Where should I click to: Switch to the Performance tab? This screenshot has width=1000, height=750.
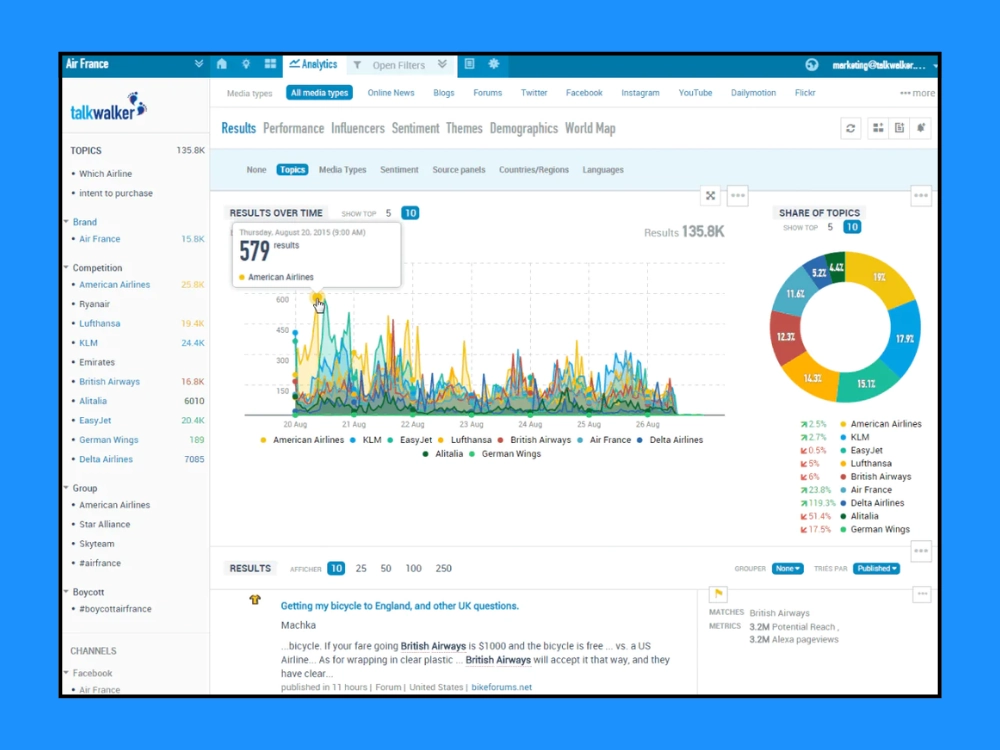[293, 128]
